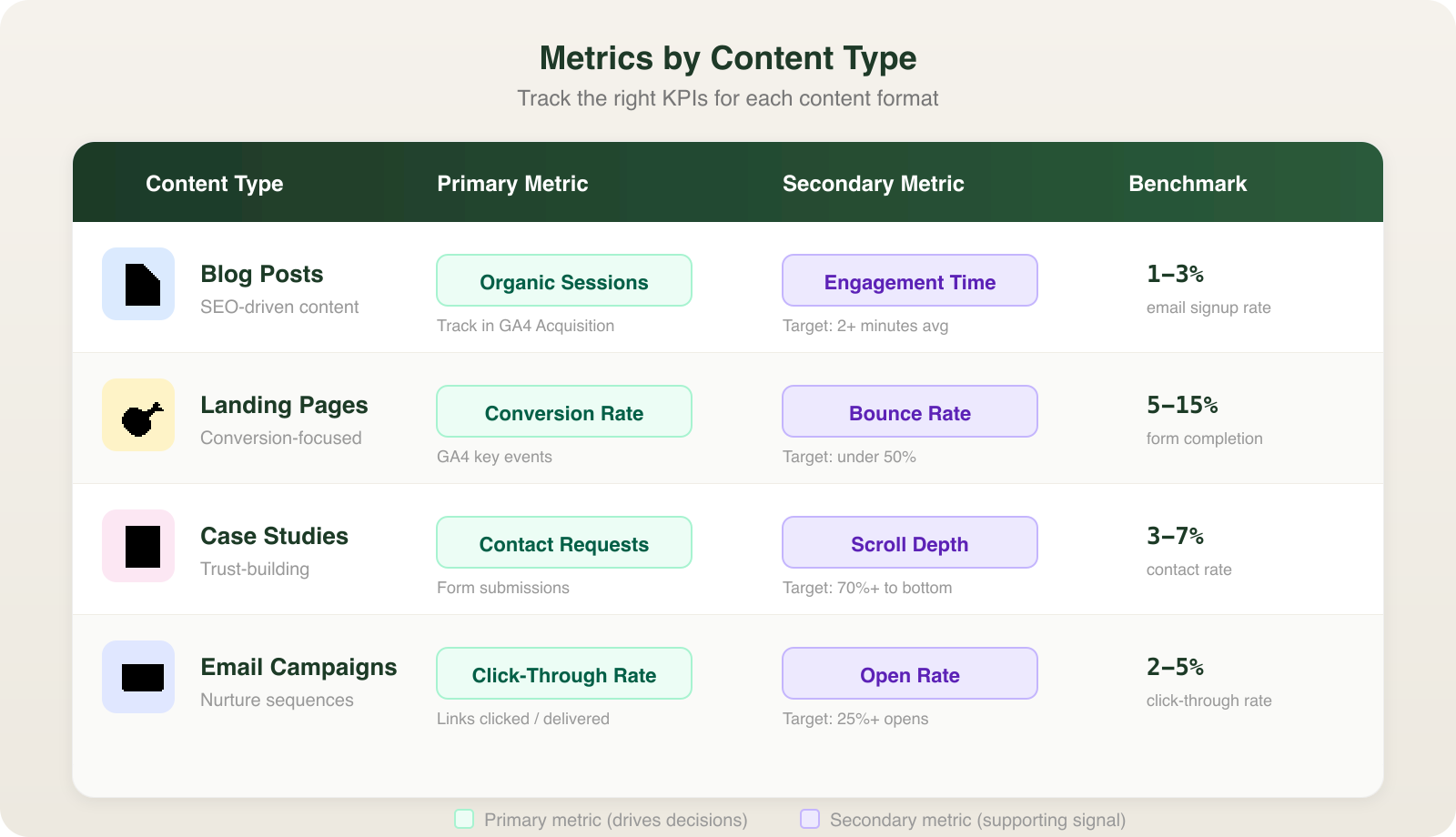Click the Case Studies square icon
The height and width of the screenshot is (837, 1456).
tap(137, 546)
